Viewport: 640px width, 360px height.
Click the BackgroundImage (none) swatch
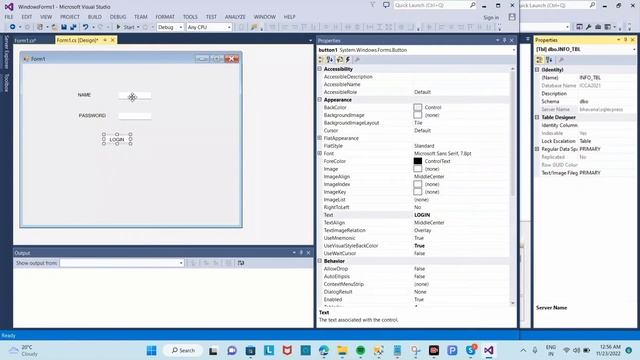[418, 115]
